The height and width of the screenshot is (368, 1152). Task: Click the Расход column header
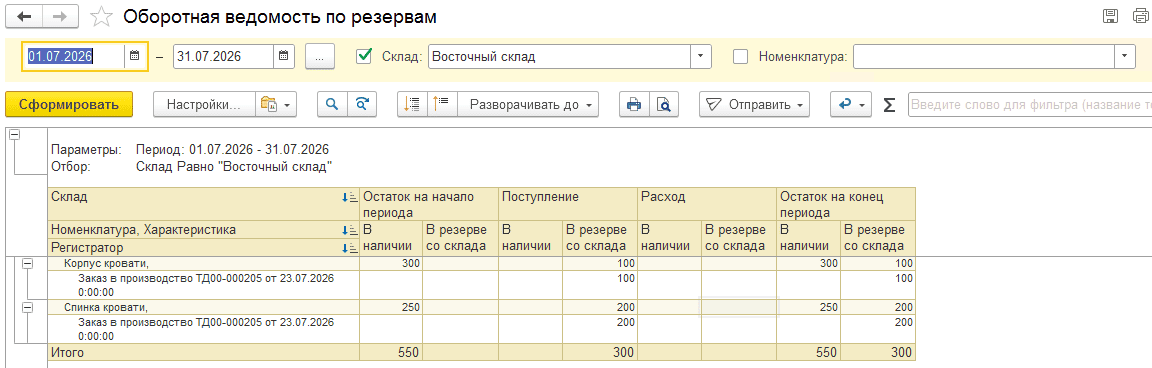(707, 204)
